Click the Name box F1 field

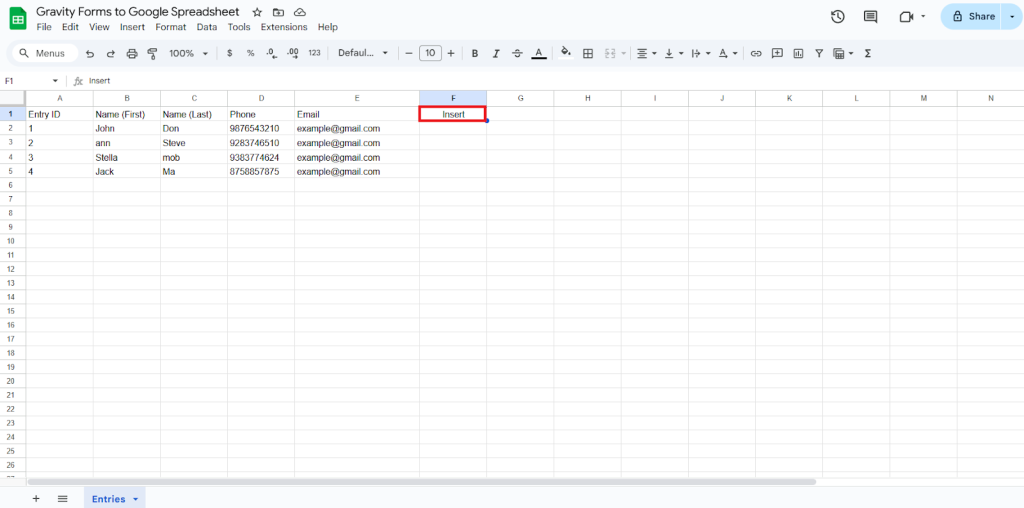point(26,81)
